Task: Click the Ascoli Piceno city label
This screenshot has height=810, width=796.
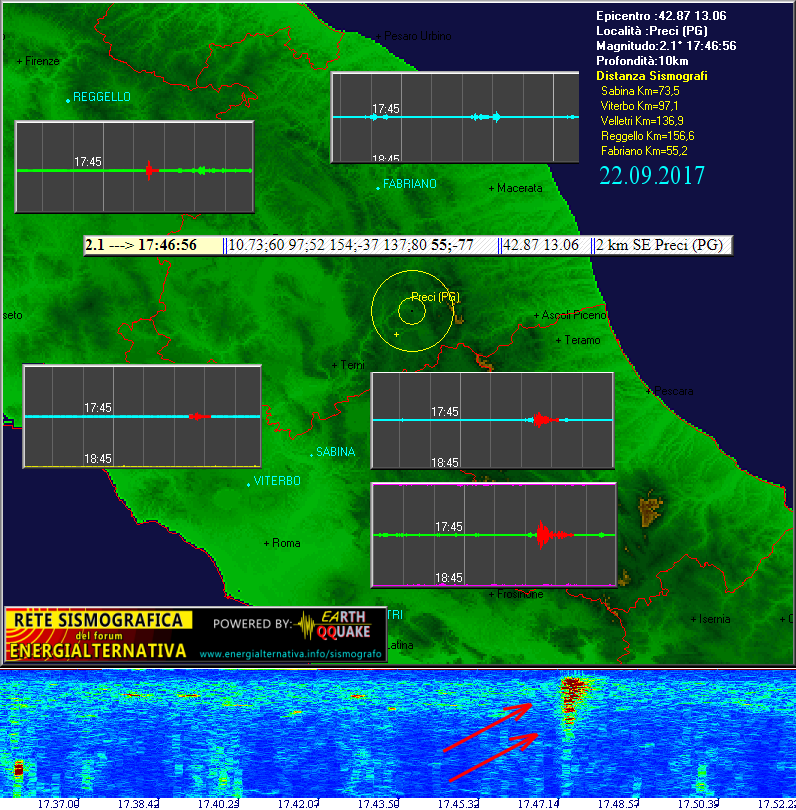Action: (573, 315)
